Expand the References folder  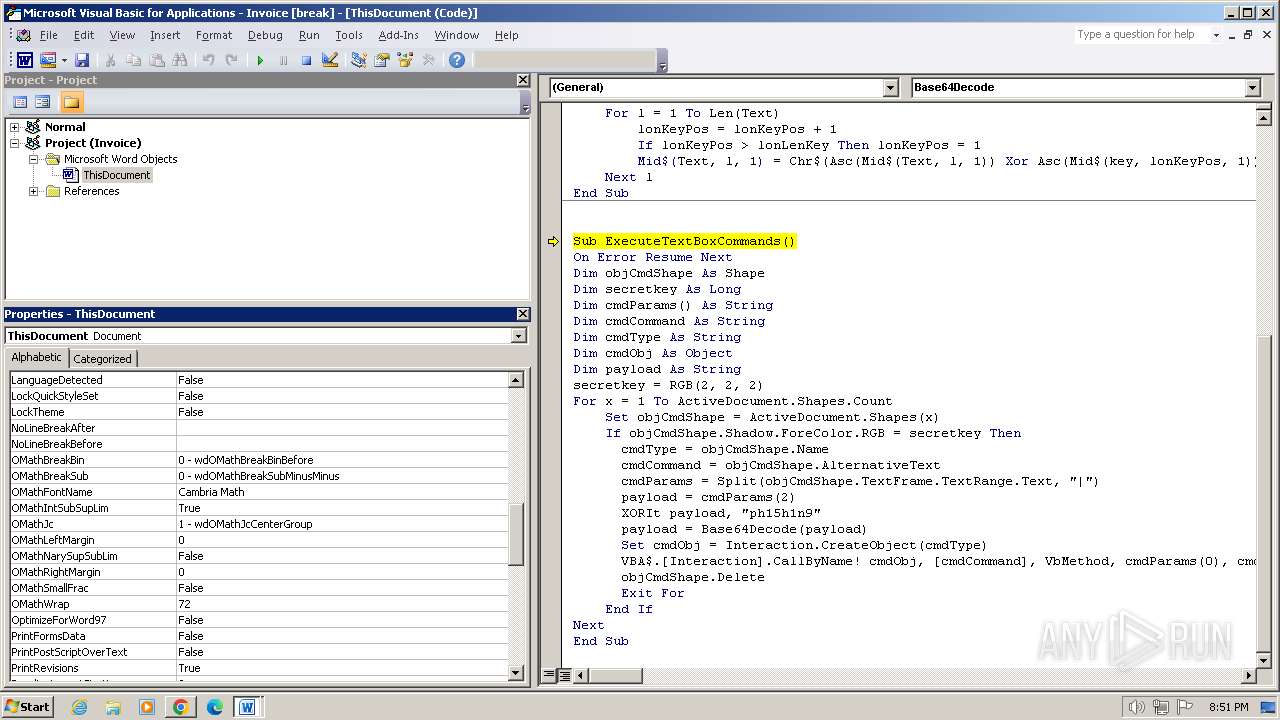[34, 191]
